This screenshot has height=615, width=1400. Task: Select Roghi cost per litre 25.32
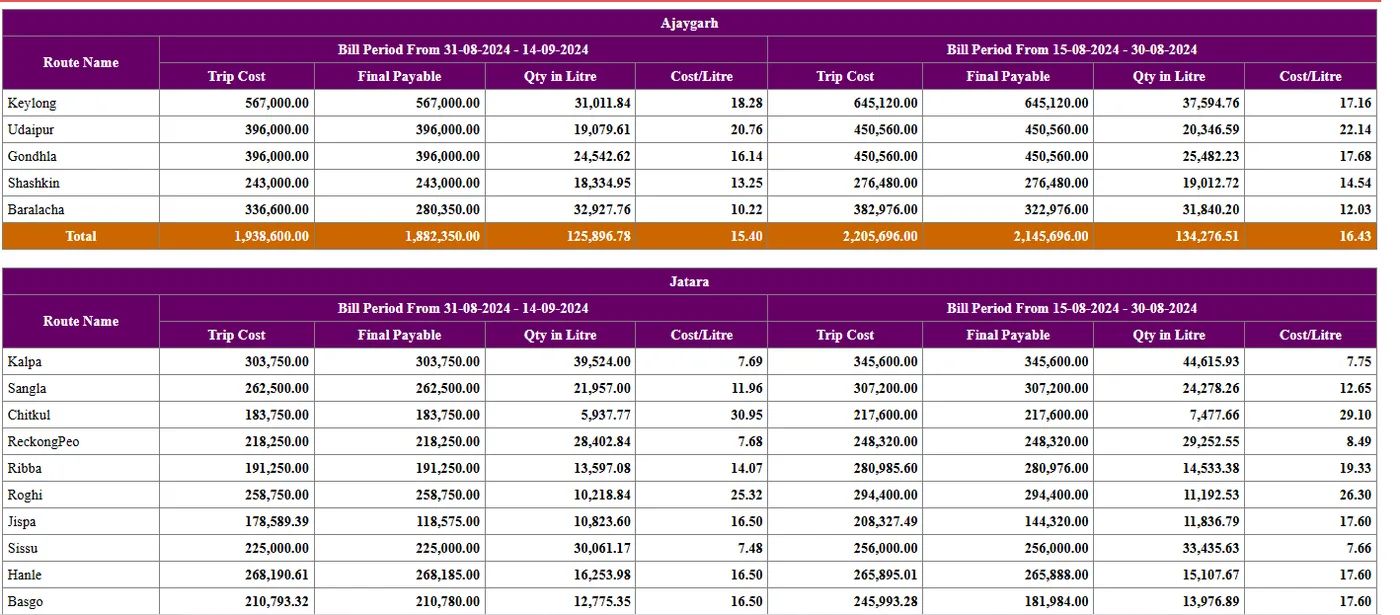[x=747, y=495]
